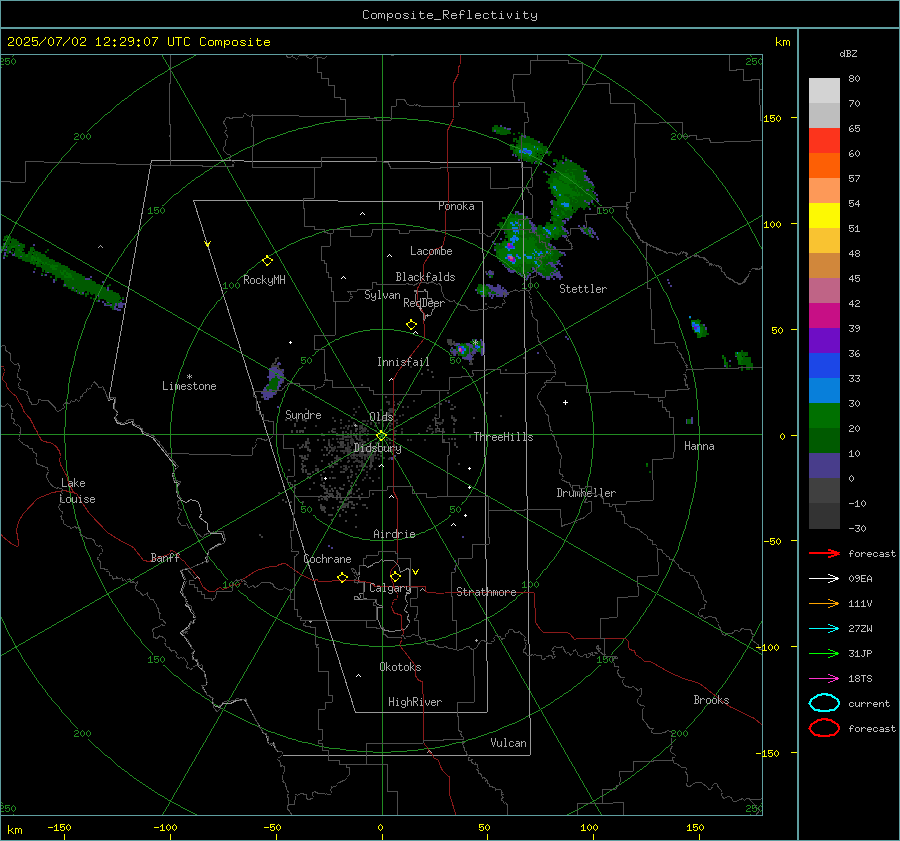Click the Vulcan town label
The image size is (900, 841).
[x=509, y=743]
